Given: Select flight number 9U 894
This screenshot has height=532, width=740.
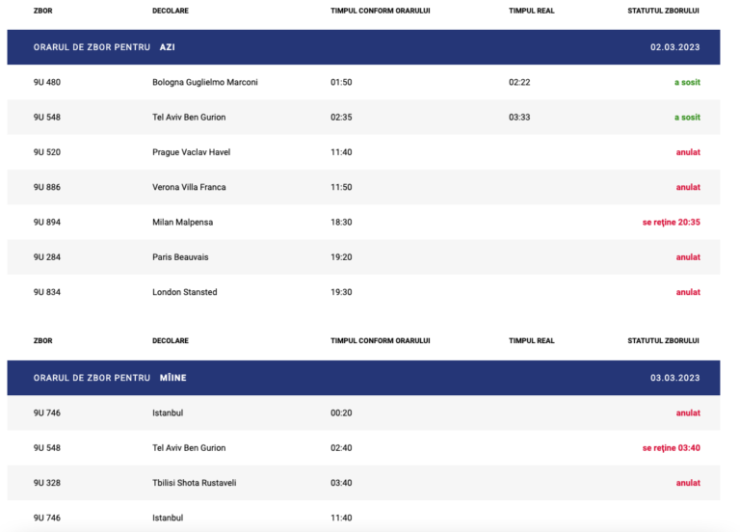Looking at the screenshot, I should pos(47,222).
